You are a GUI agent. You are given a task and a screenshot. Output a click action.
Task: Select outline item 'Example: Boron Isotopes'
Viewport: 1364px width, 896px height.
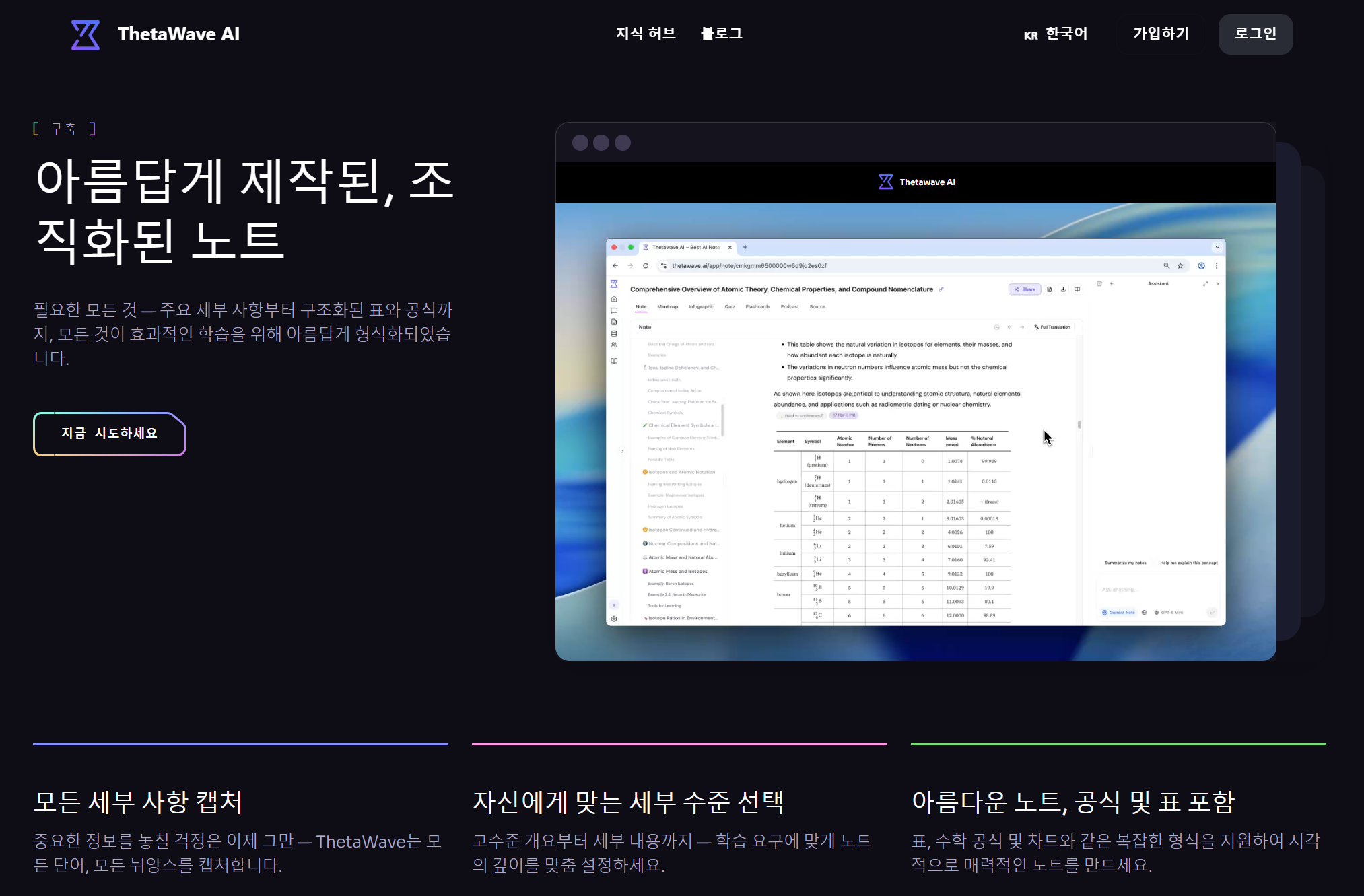(671, 584)
